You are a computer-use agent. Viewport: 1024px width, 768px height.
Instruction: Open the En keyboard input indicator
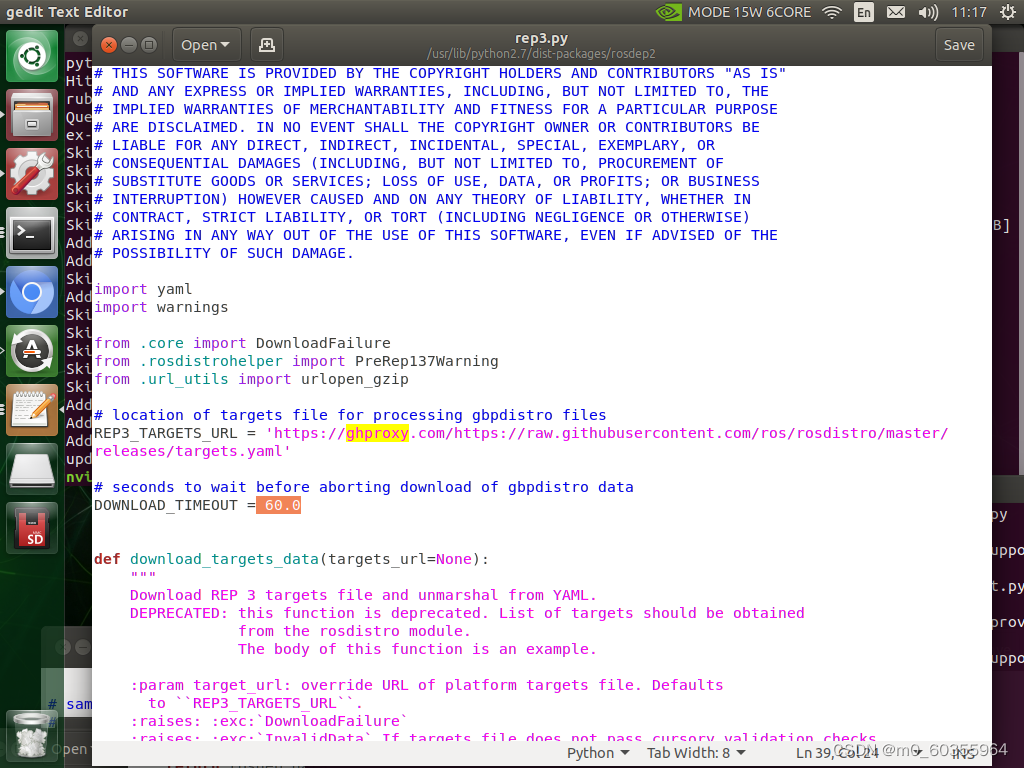863,12
